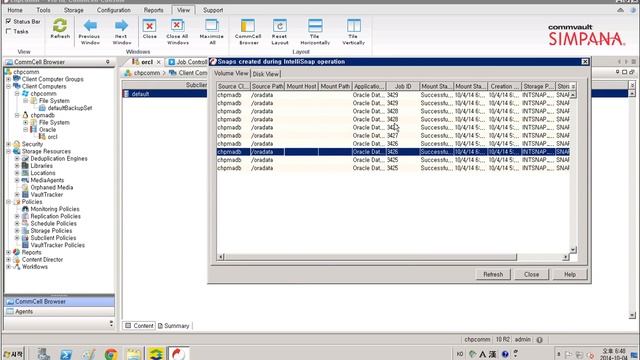This screenshot has height=360, width=640.
Task: Select the MediaAgents node icon
Action: point(25,180)
